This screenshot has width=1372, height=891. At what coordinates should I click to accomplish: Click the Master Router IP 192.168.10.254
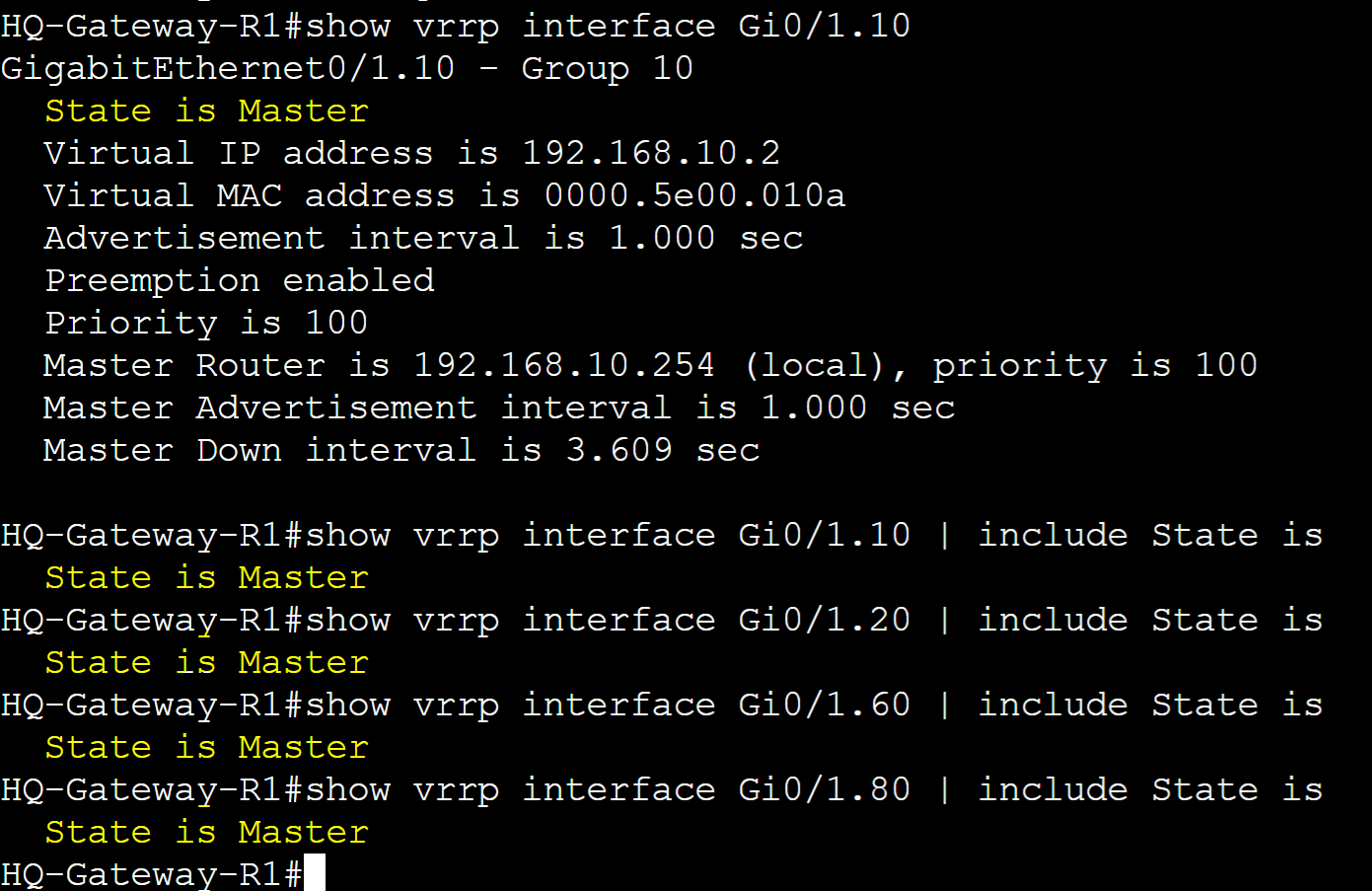pyautogui.click(x=564, y=365)
